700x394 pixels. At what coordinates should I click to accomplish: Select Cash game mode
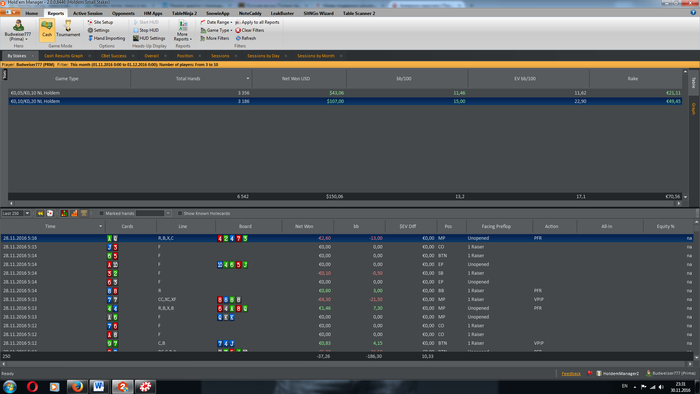47,29
